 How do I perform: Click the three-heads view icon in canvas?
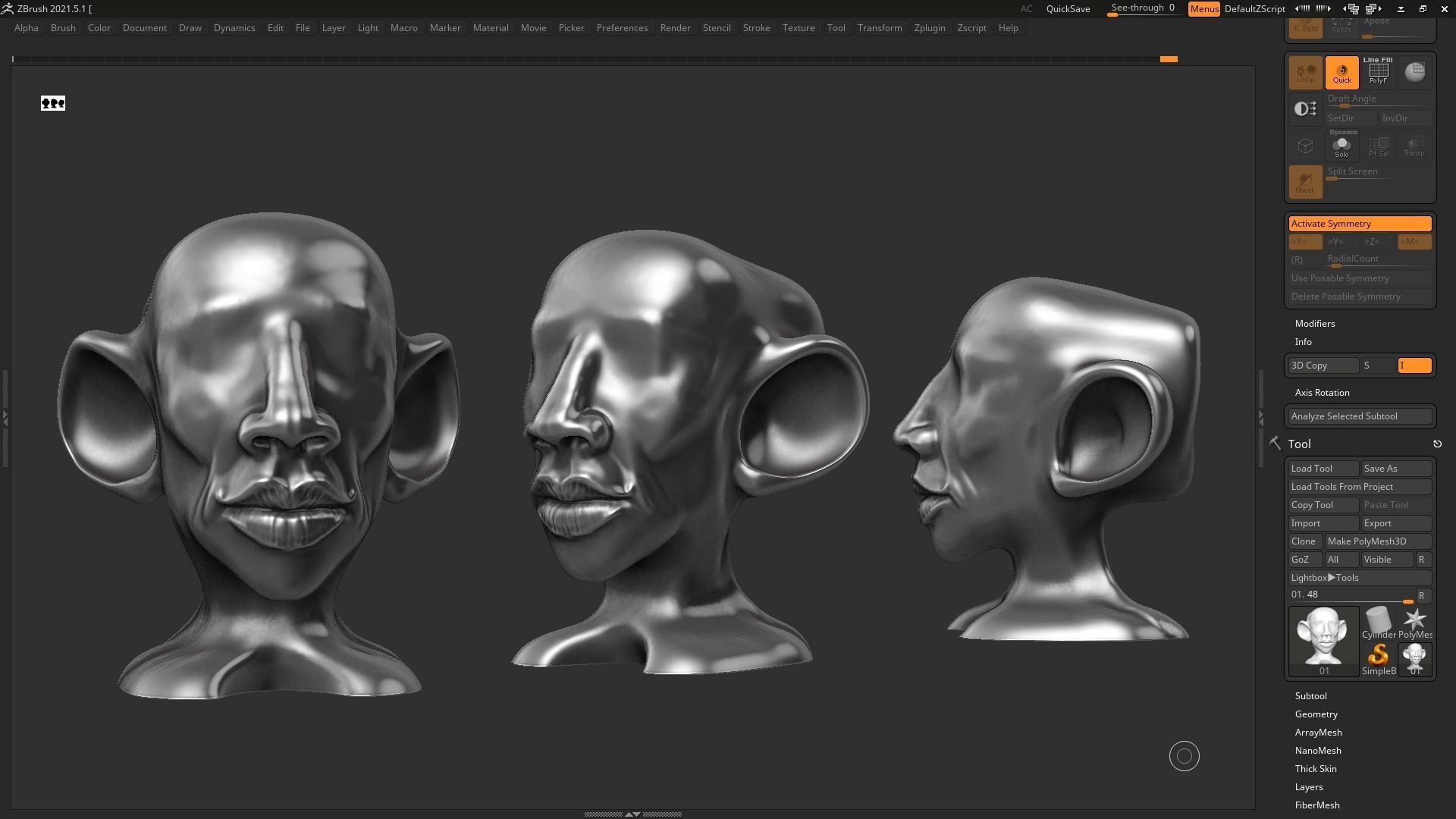coord(53,103)
